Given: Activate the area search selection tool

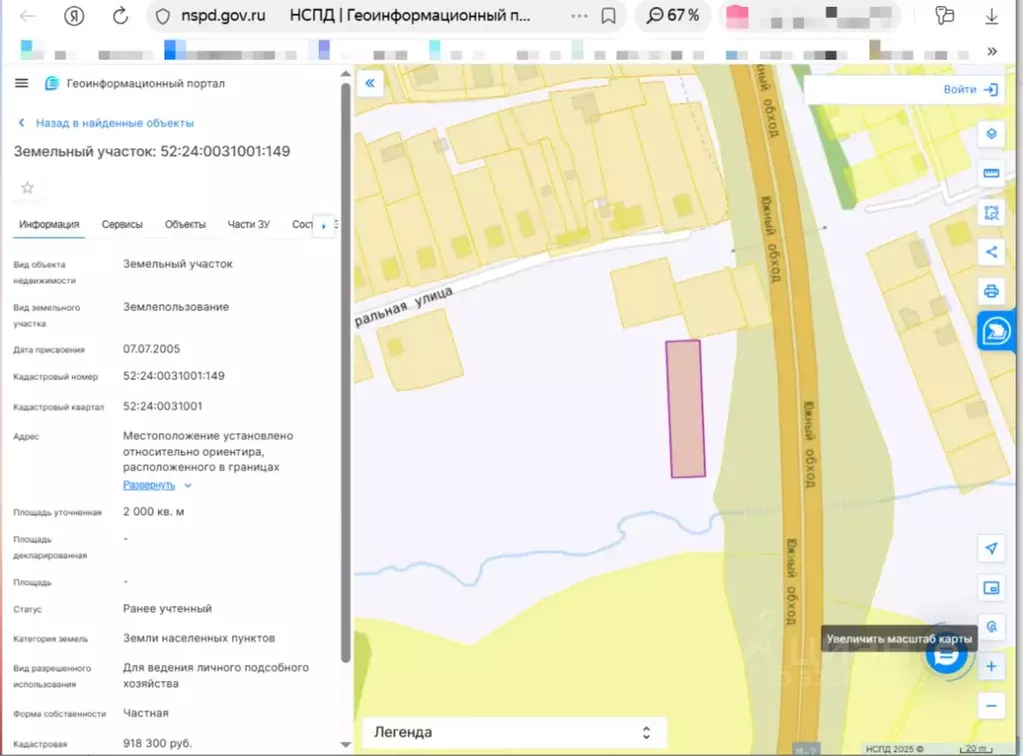Looking at the screenshot, I should pos(991,212).
